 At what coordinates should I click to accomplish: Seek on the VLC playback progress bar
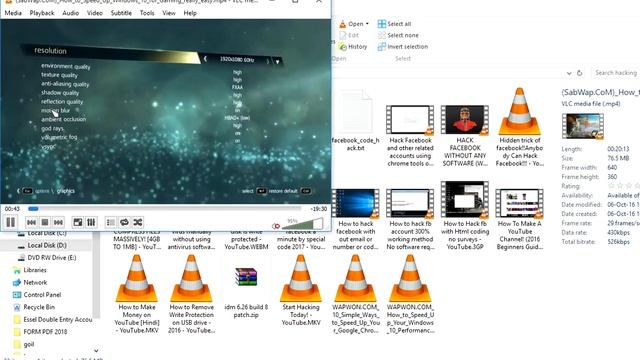[164, 209]
